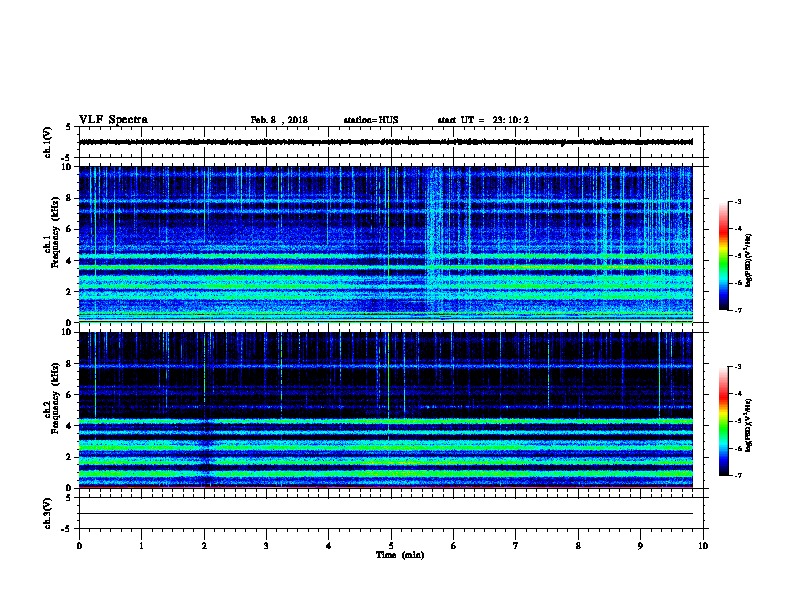Viewport: 792px width, 612px height.
Task: Click the "ch.3(V)" axis label
Action: coord(48,513)
